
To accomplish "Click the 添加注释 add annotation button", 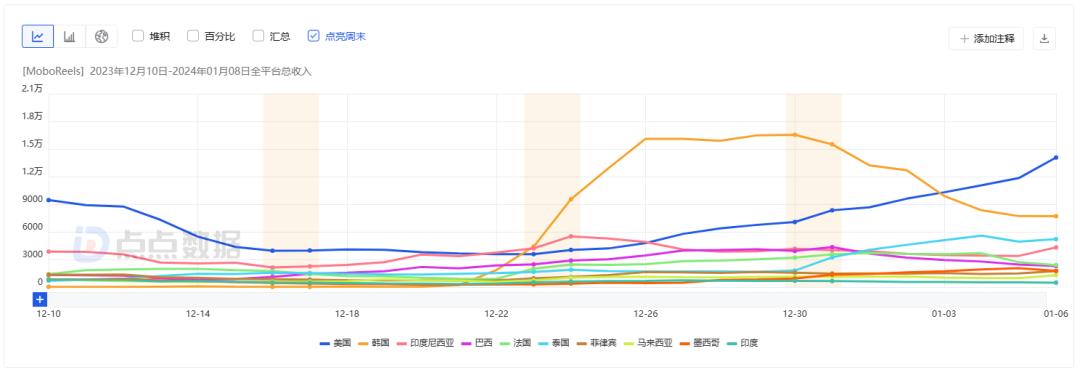I will [986, 39].
